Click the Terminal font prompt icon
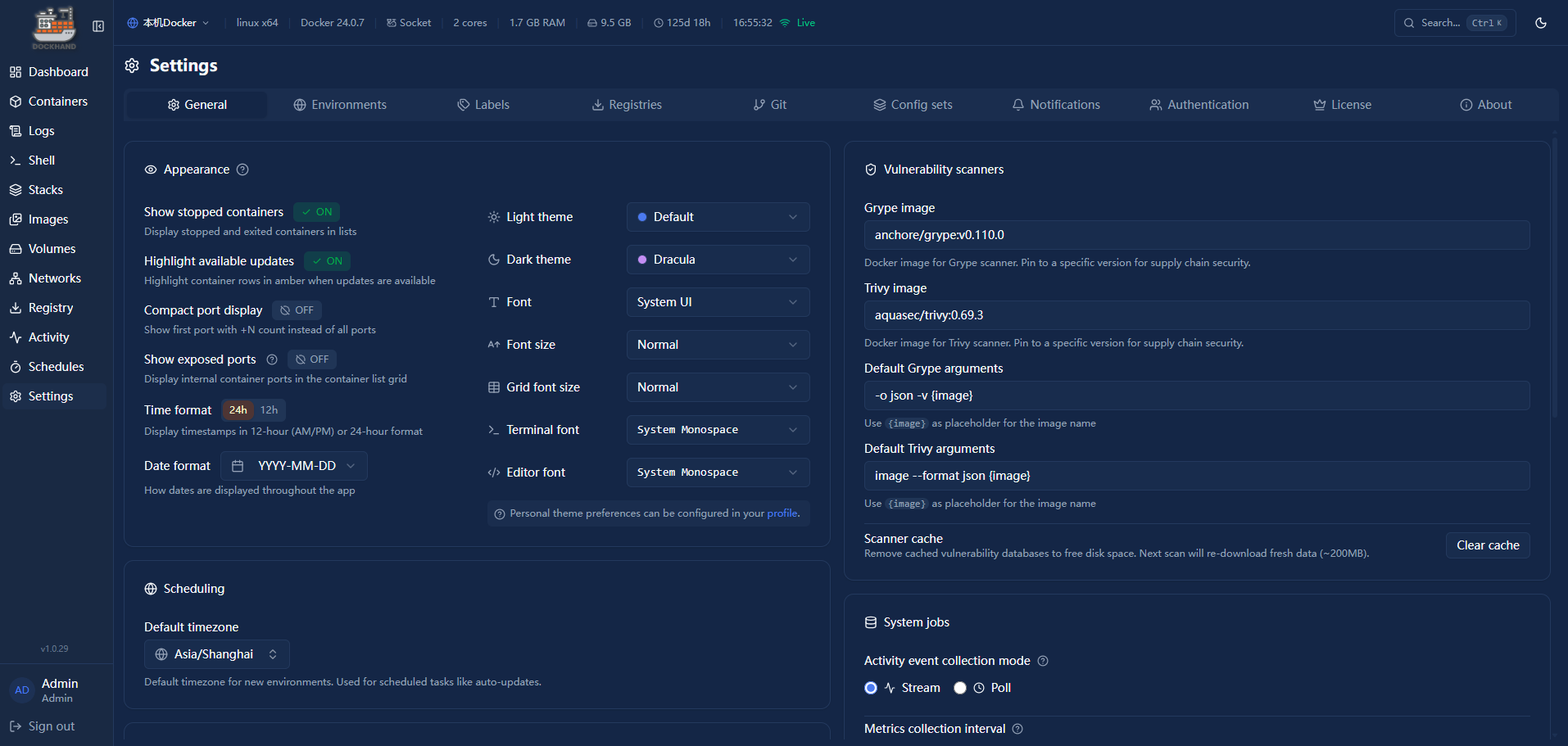The image size is (1568, 746). tap(494, 430)
